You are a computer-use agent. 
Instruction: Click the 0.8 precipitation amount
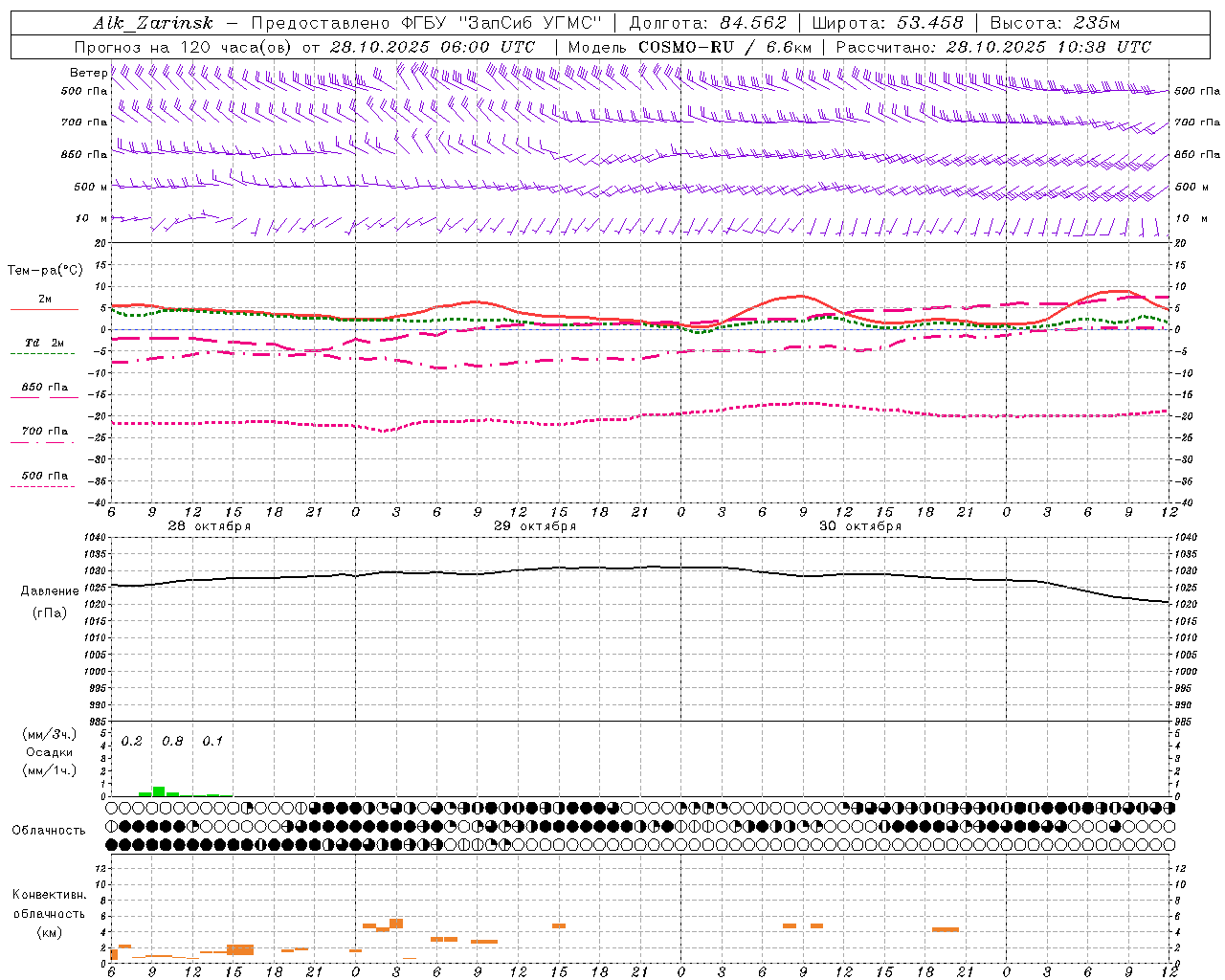(x=172, y=742)
